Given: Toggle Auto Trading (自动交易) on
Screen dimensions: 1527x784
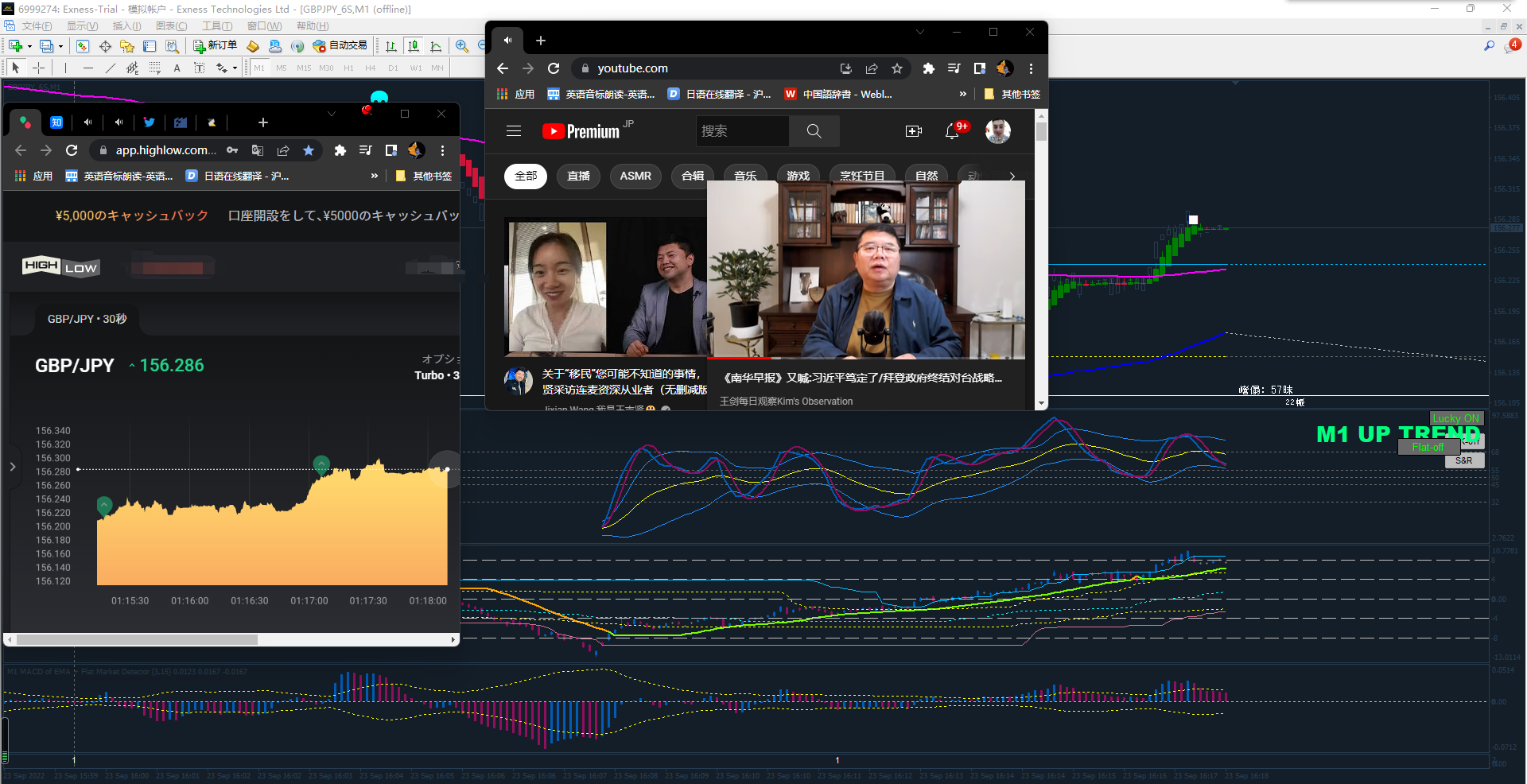Looking at the screenshot, I should pyautogui.click(x=340, y=46).
